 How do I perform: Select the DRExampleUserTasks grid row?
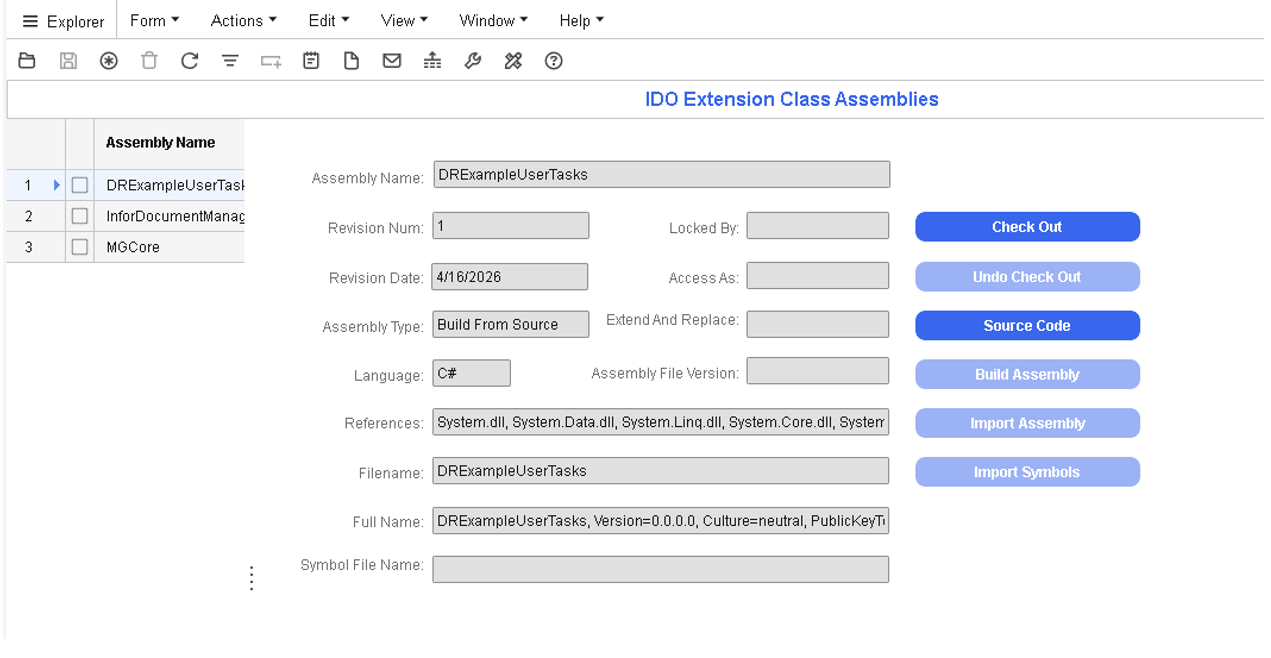[x=125, y=185]
